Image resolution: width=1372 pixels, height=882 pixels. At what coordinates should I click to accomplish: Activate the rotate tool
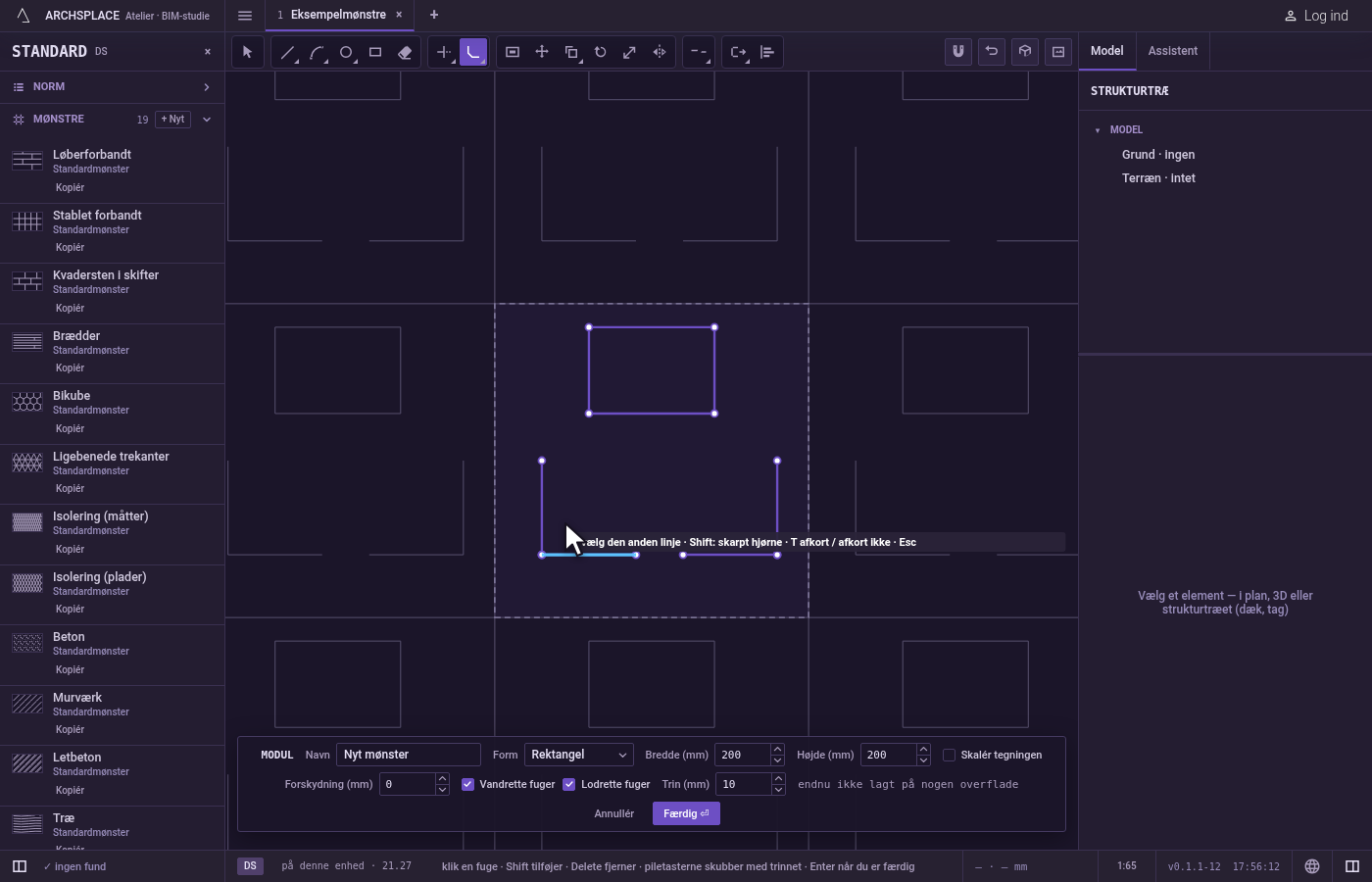coord(601,52)
